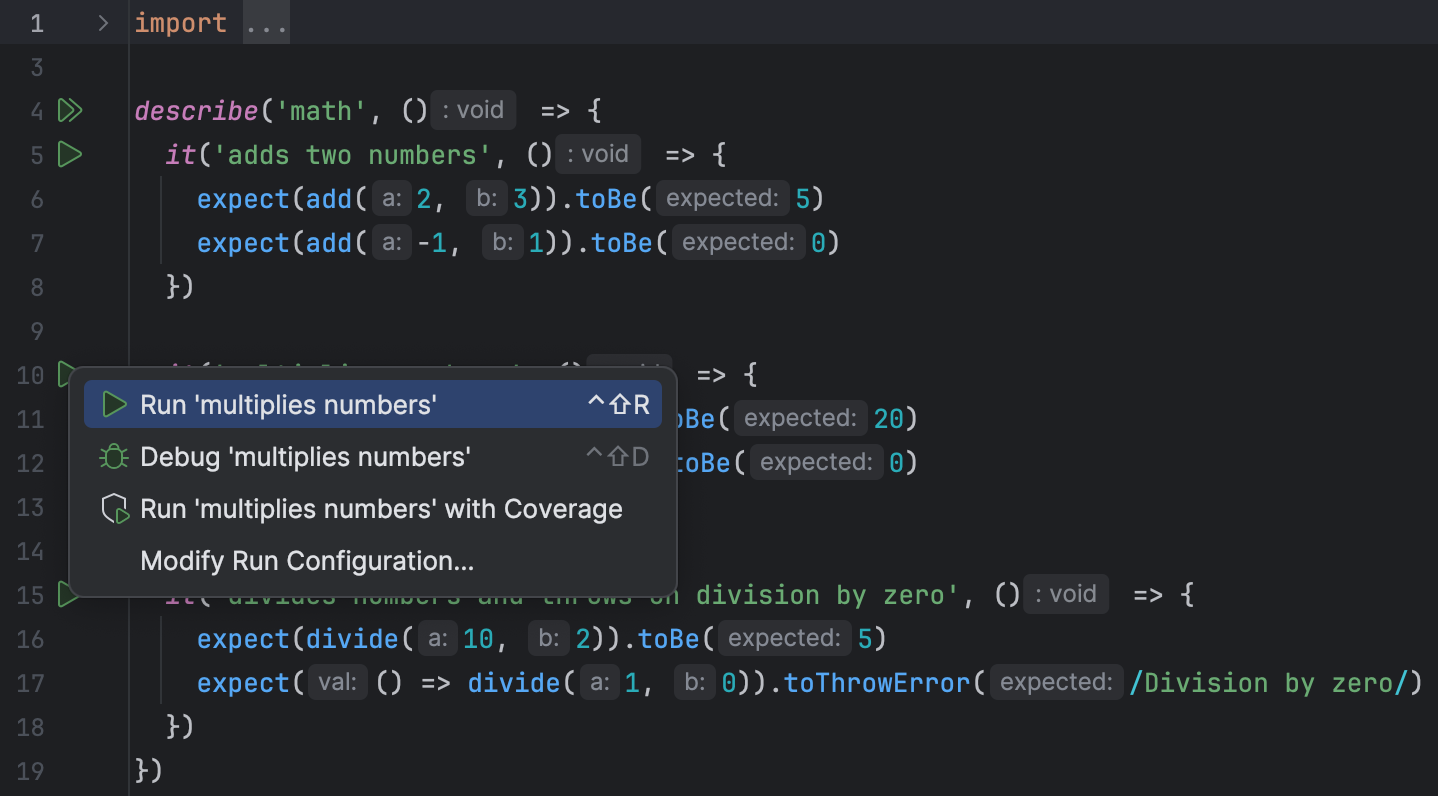Image resolution: width=1438 pixels, height=796 pixels.
Task: Choose Debug 'multiplies numbers' in the popup
Action: click(x=305, y=456)
